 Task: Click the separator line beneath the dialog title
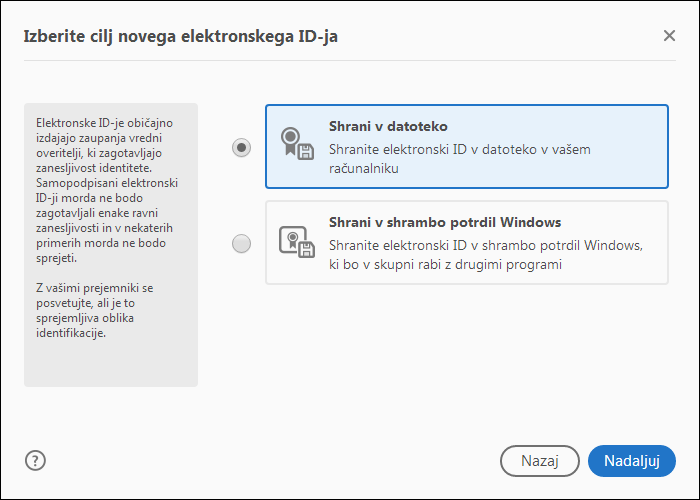coord(350,60)
